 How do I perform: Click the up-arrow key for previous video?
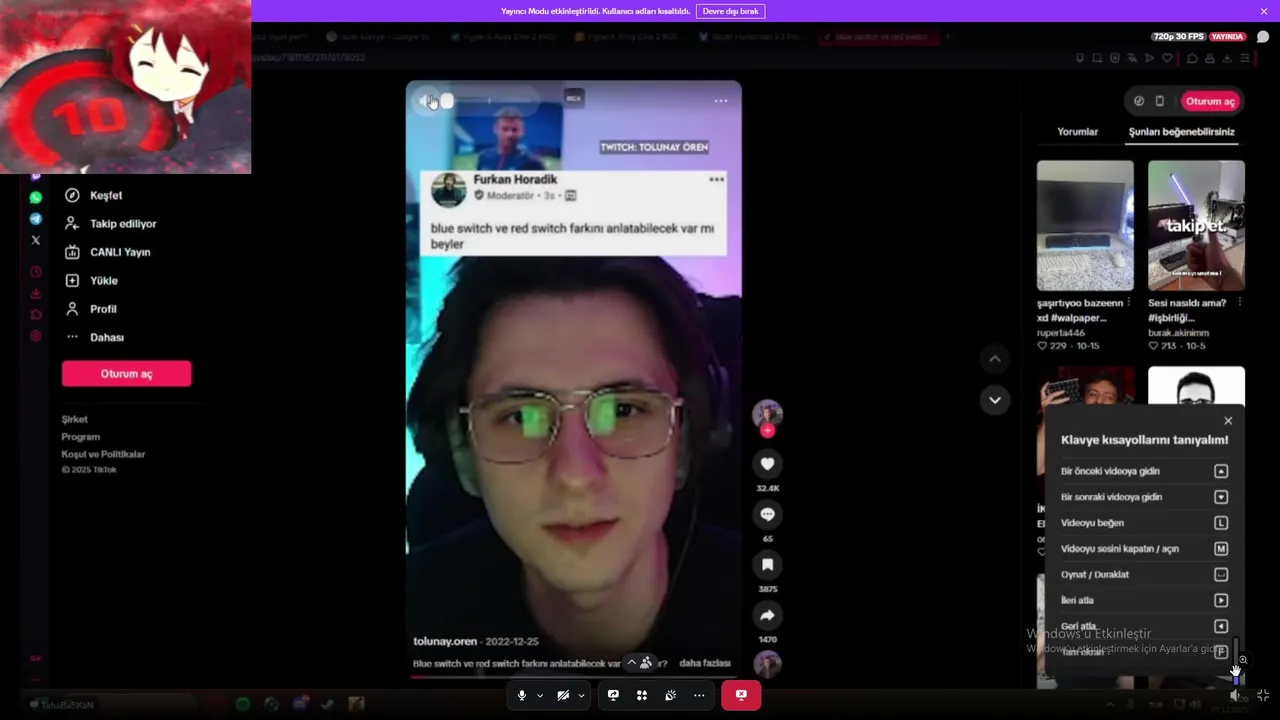pos(1221,471)
